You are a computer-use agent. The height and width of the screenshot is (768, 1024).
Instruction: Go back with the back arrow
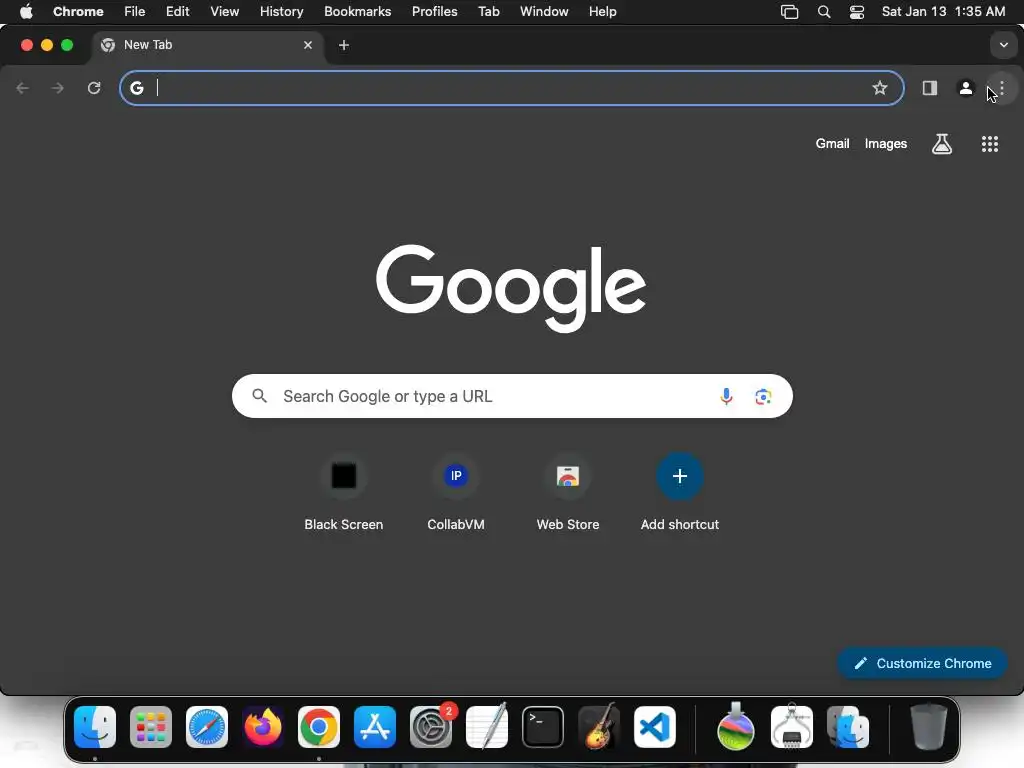click(22, 88)
